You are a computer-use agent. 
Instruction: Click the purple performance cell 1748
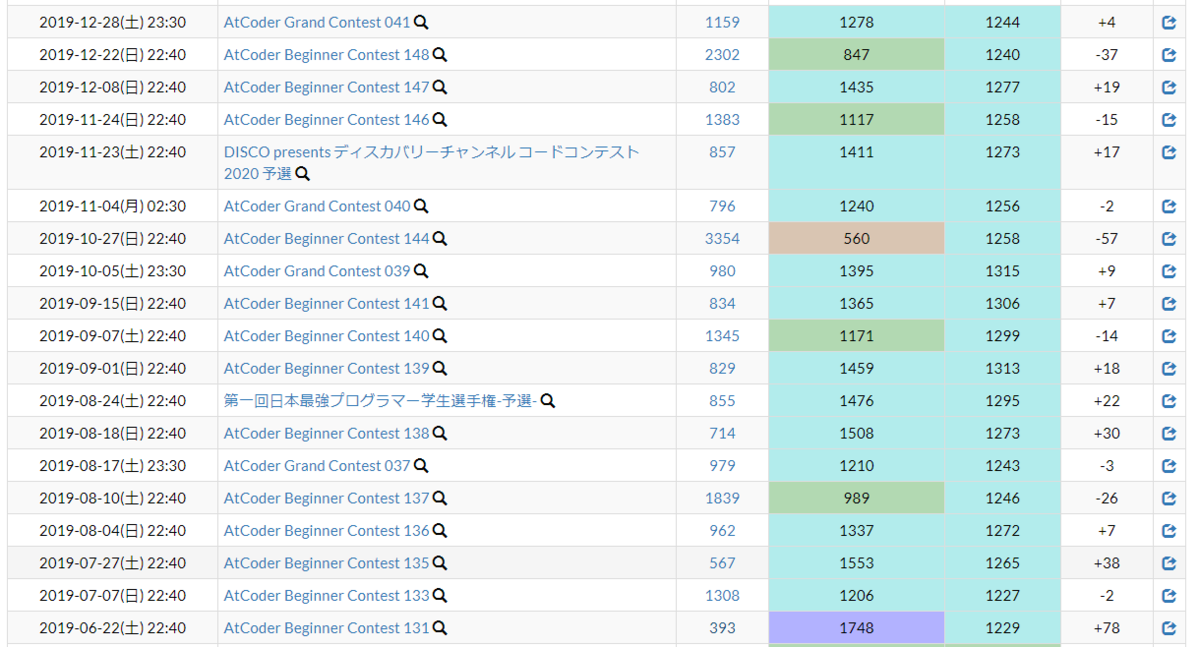[857, 628]
